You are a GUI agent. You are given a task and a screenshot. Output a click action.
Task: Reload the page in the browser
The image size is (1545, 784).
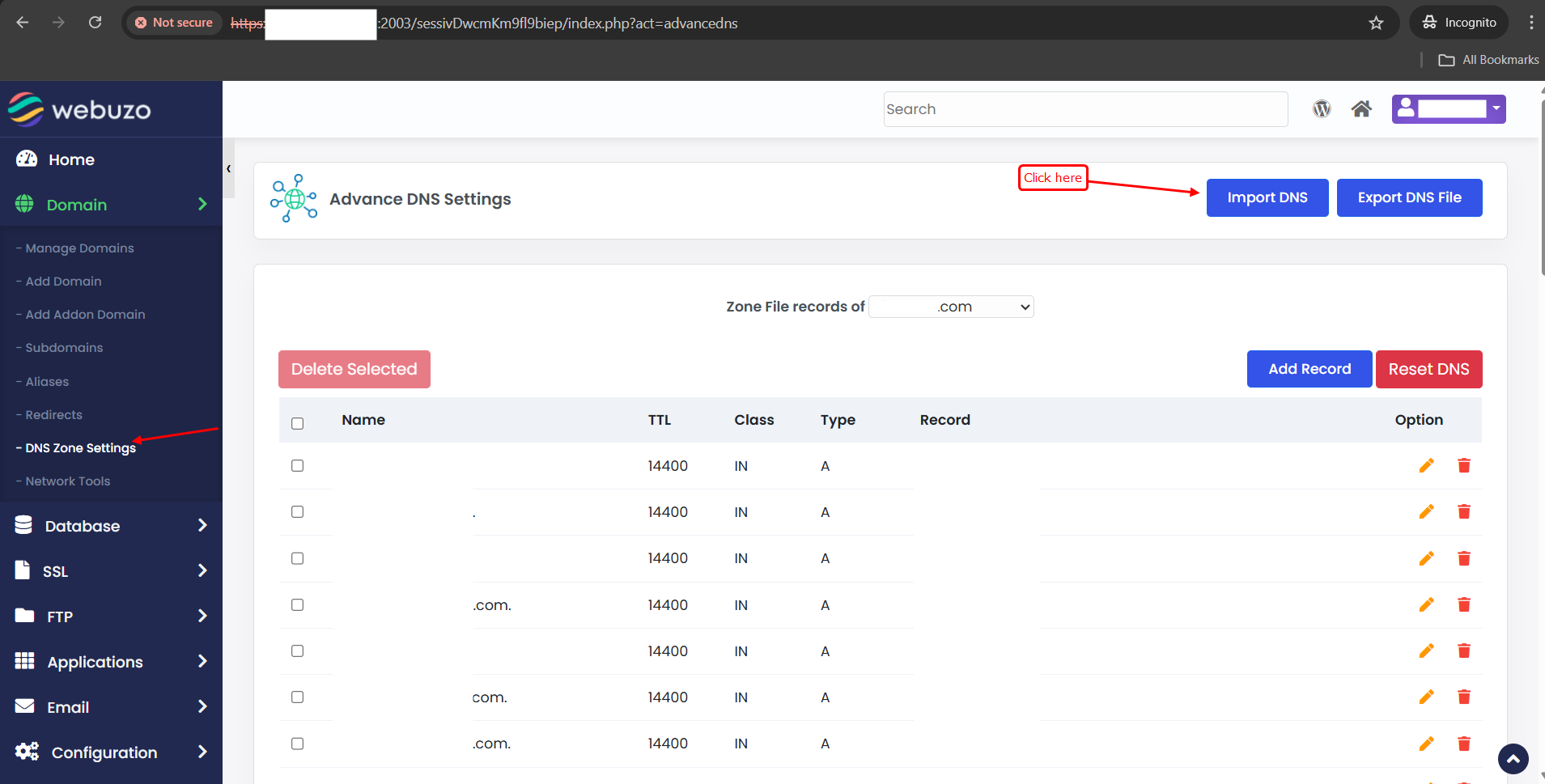click(x=96, y=23)
